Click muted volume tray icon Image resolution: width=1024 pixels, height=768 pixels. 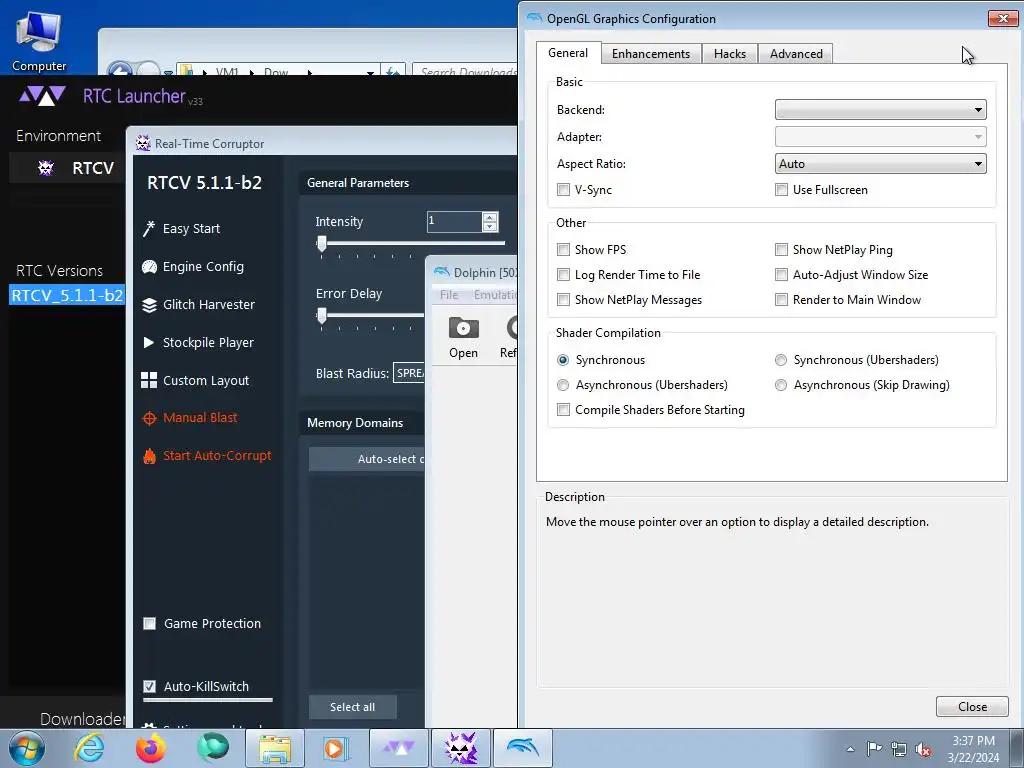pos(923,749)
